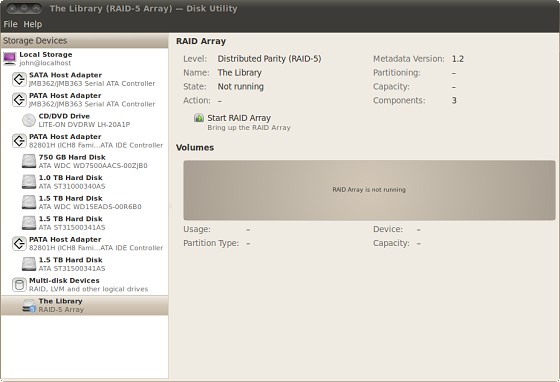Viewport: 560px width, 382px height.
Task: Select the SATA Host Adapter entry
Action: [x=84, y=79]
